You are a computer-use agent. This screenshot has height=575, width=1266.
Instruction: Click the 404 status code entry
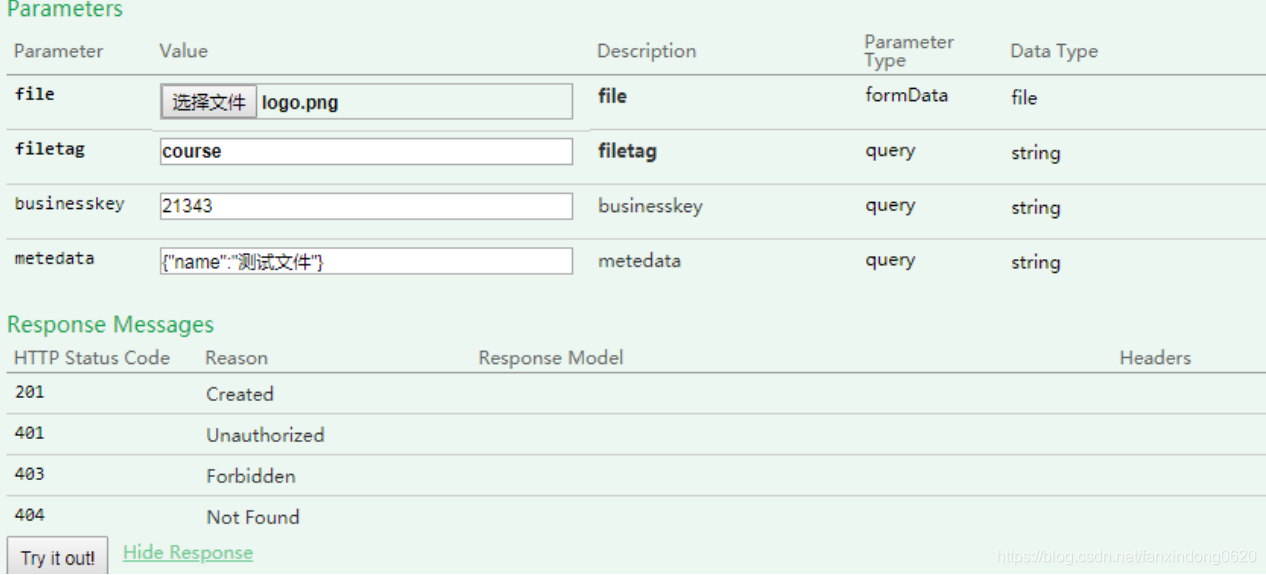point(30,515)
